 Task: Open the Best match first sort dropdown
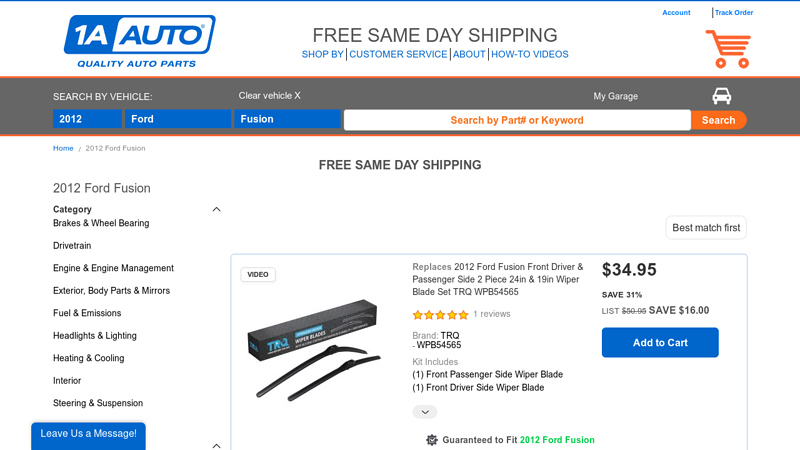pyautogui.click(x=706, y=228)
